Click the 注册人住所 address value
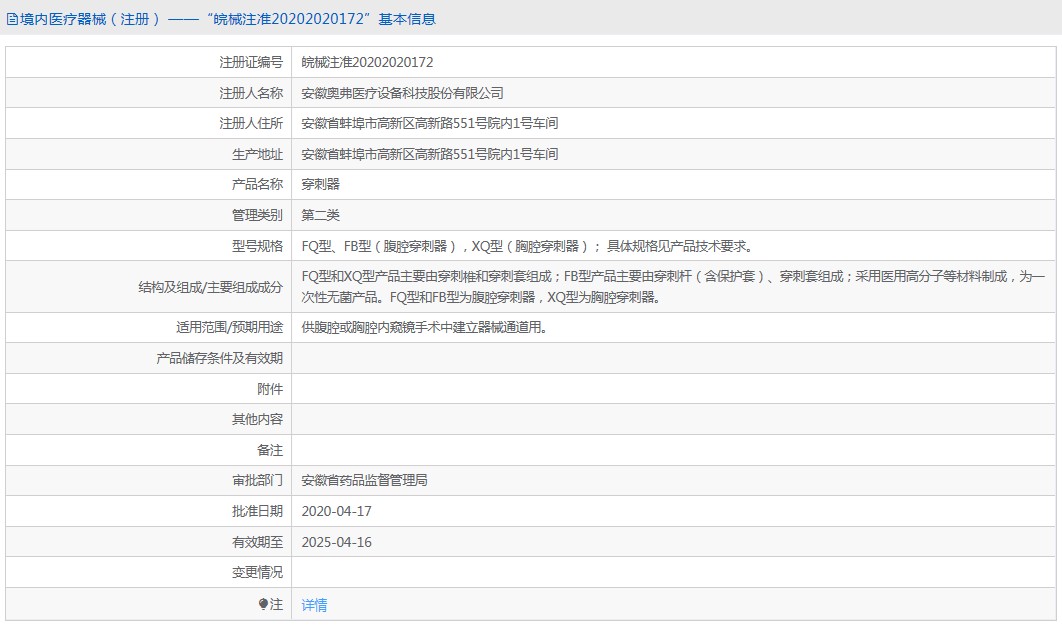This screenshot has height=626, width=1062. tap(429, 123)
